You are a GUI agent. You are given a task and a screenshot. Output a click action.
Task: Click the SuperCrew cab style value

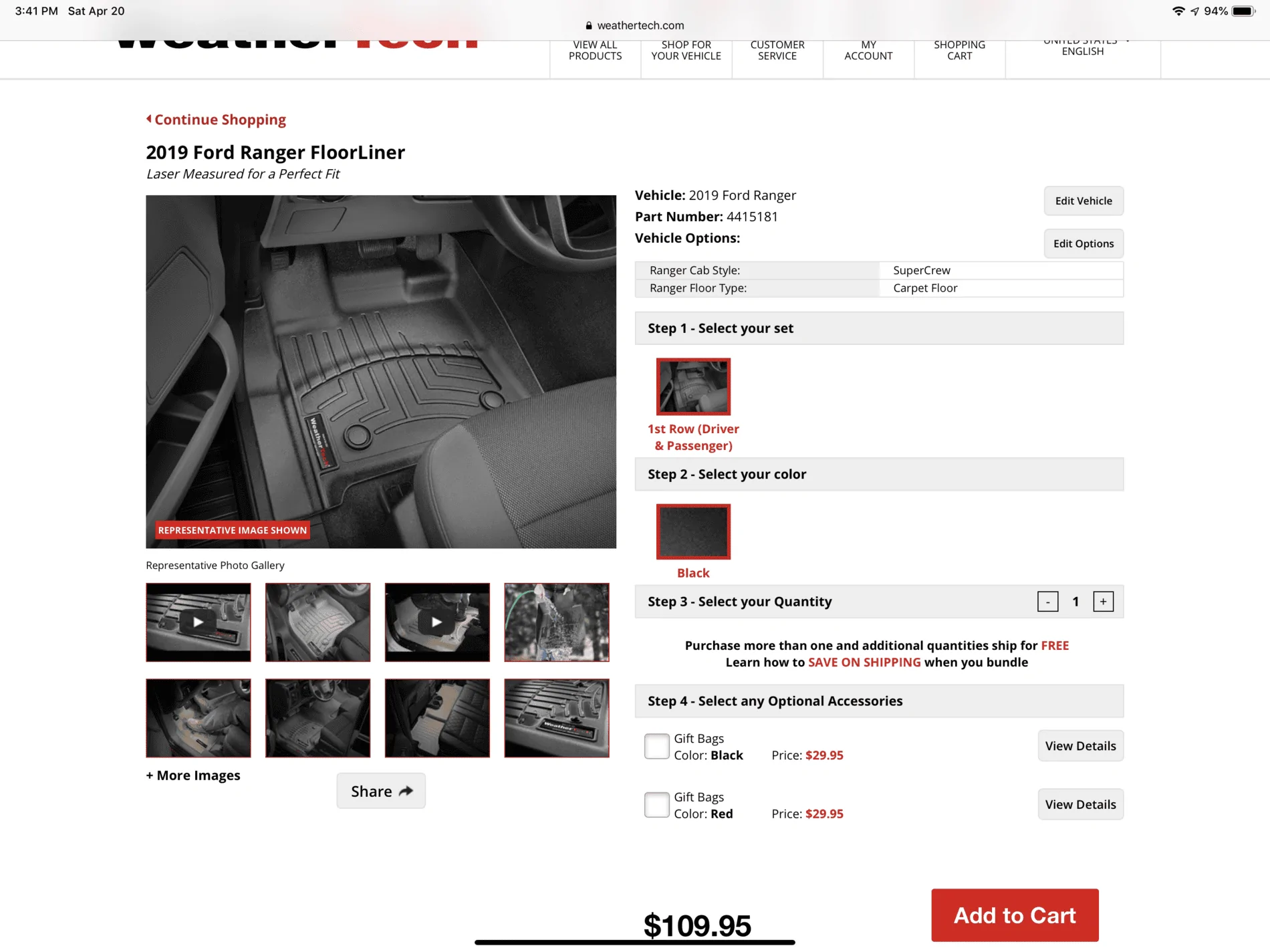[922, 270]
